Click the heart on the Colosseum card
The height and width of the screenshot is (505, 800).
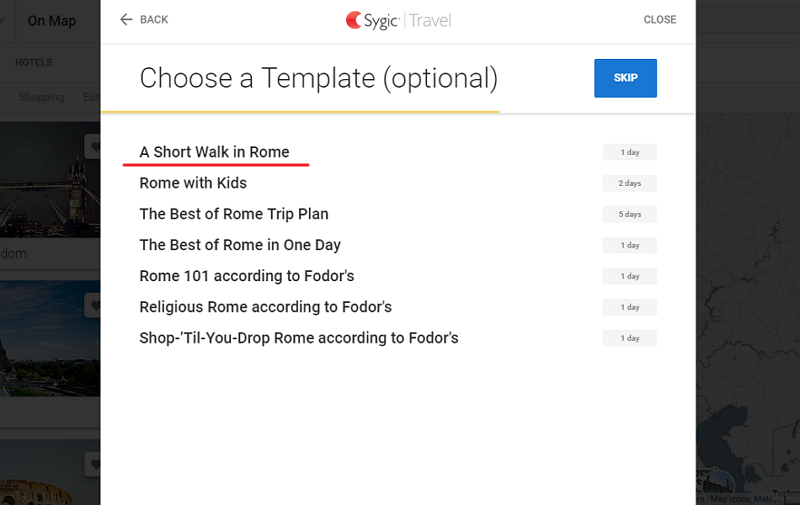(95, 464)
